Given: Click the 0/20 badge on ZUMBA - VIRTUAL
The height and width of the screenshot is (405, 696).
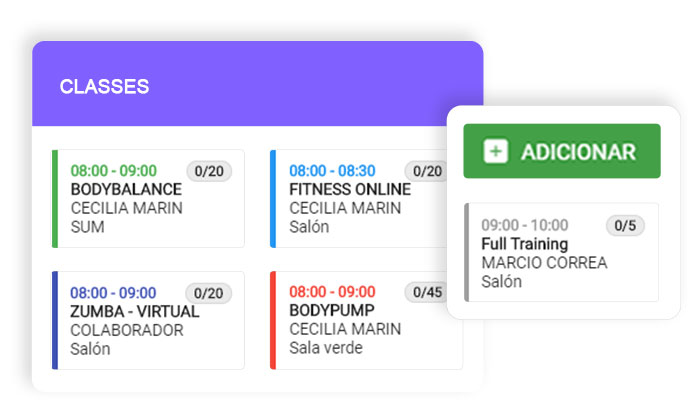Looking at the screenshot, I should (x=209, y=293).
